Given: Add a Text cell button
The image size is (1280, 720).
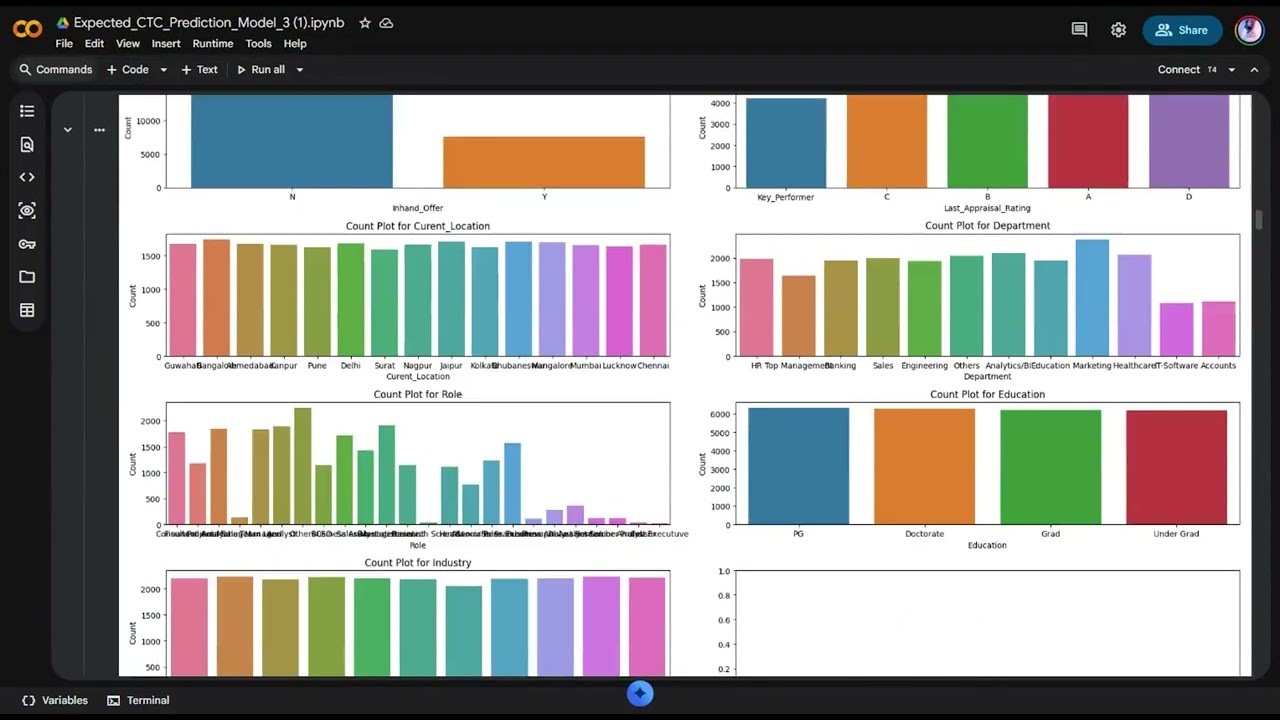Looking at the screenshot, I should click(x=199, y=70).
